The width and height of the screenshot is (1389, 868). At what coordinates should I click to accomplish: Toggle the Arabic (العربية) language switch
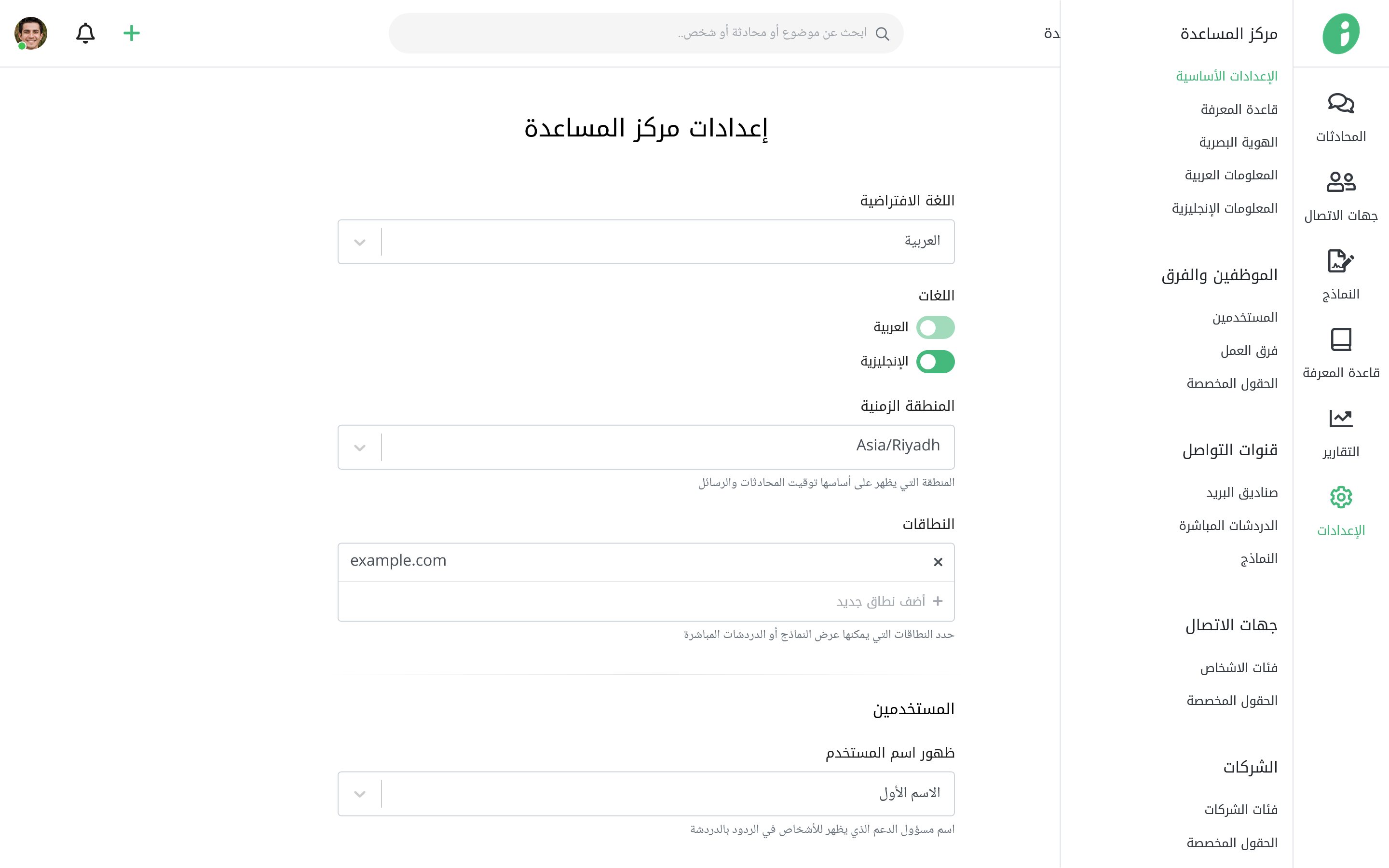click(x=935, y=327)
